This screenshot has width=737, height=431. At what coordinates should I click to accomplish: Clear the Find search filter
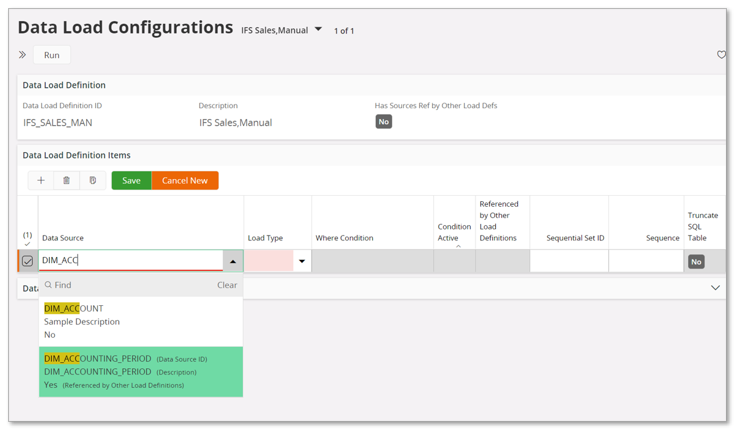(x=227, y=285)
